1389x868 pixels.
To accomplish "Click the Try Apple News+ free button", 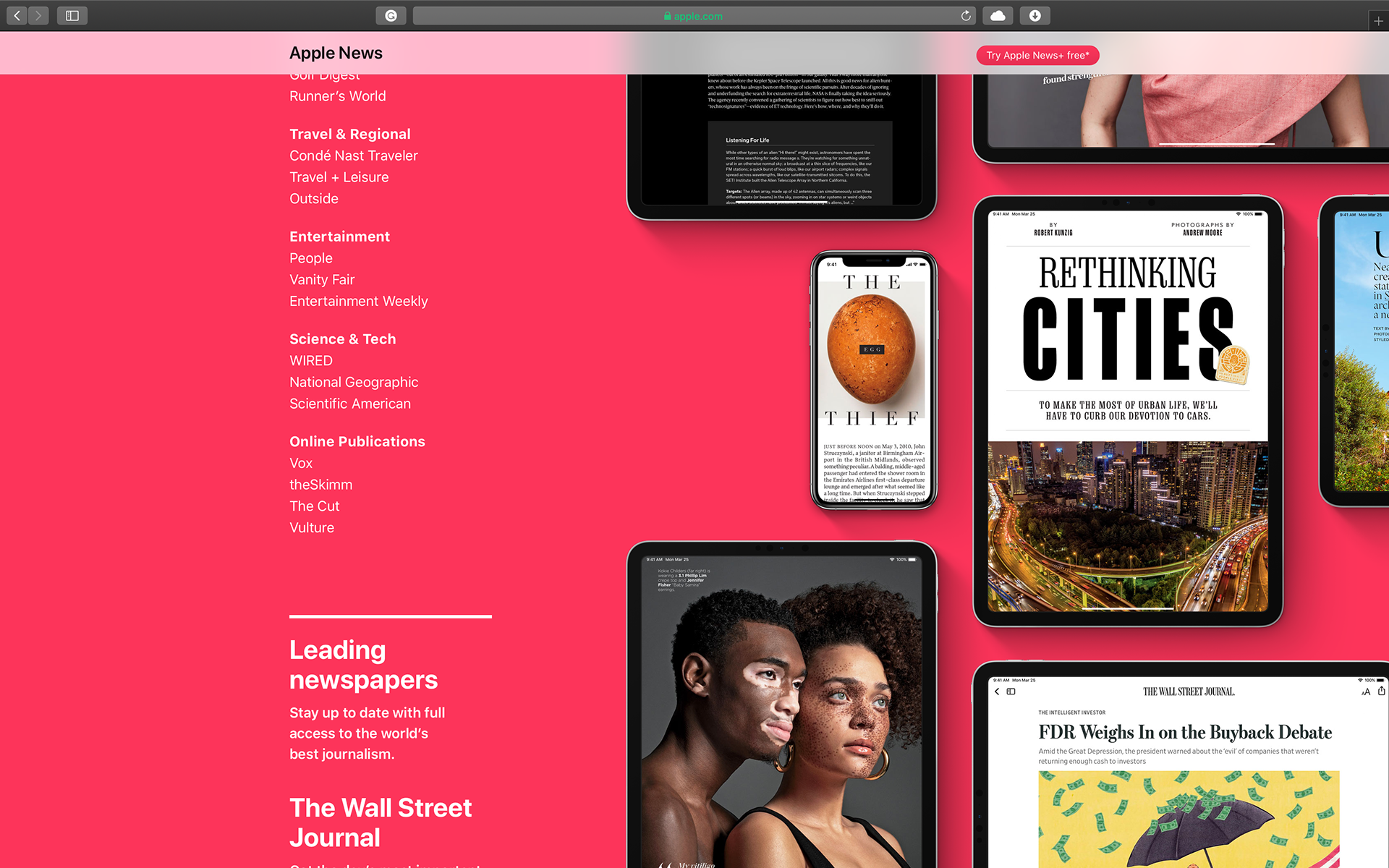I will (x=1037, y=55).
